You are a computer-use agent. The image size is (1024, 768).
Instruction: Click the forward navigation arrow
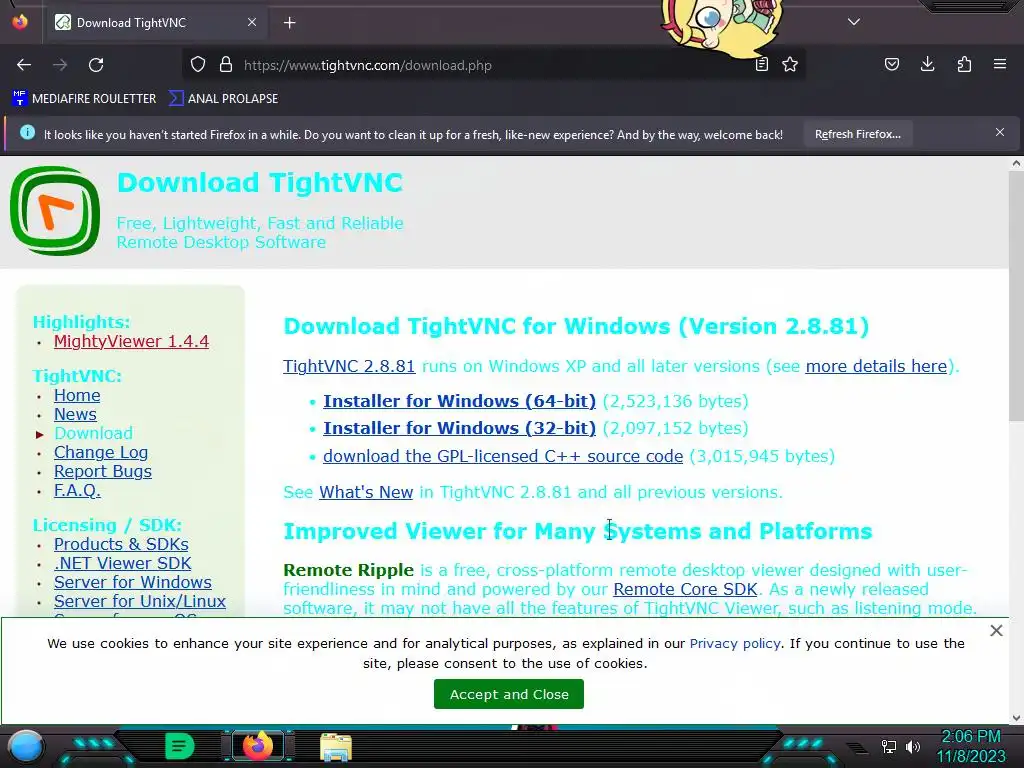tap(60, 65)
